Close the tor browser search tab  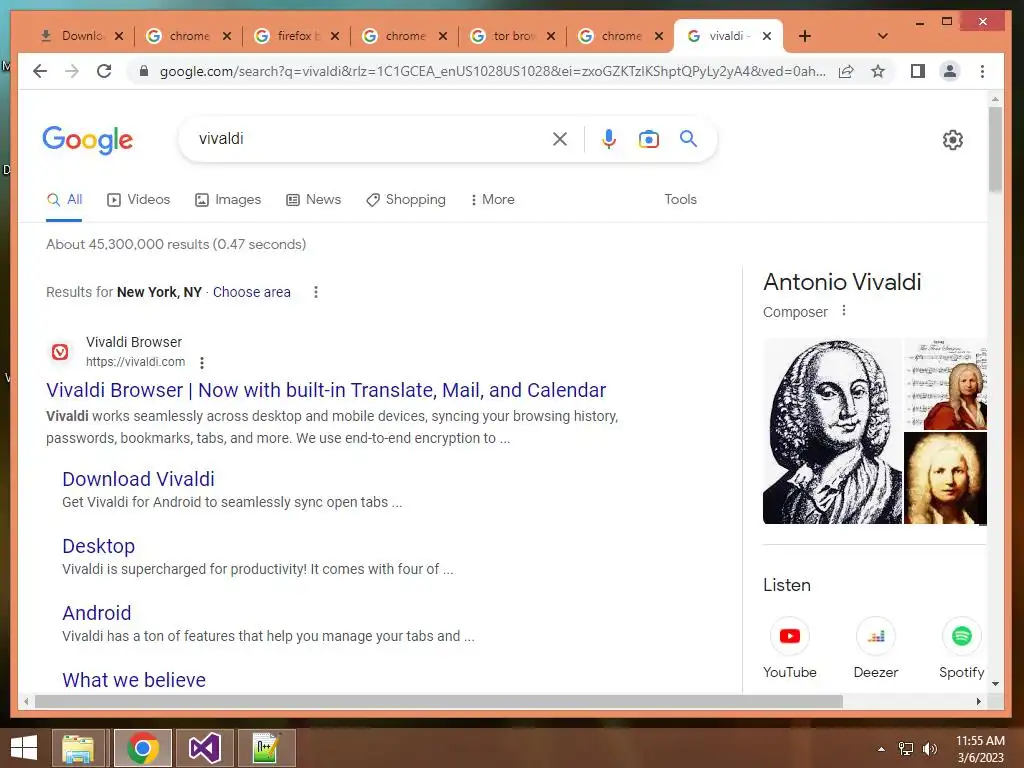click(x=551, y=36)
